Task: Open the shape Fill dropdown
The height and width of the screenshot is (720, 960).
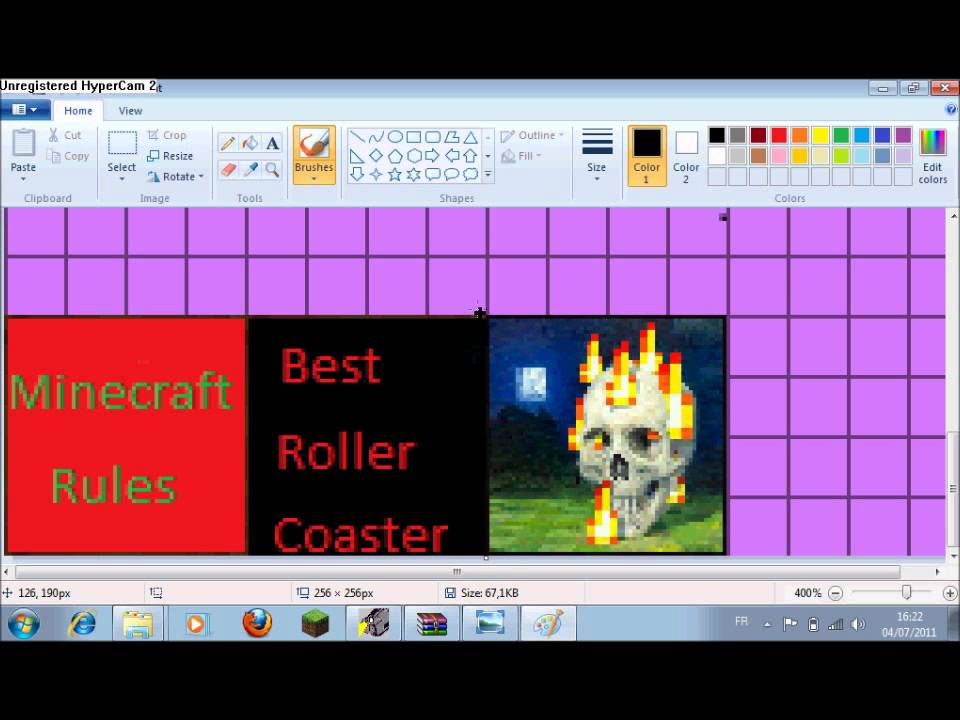Action: tap(521, 156)
